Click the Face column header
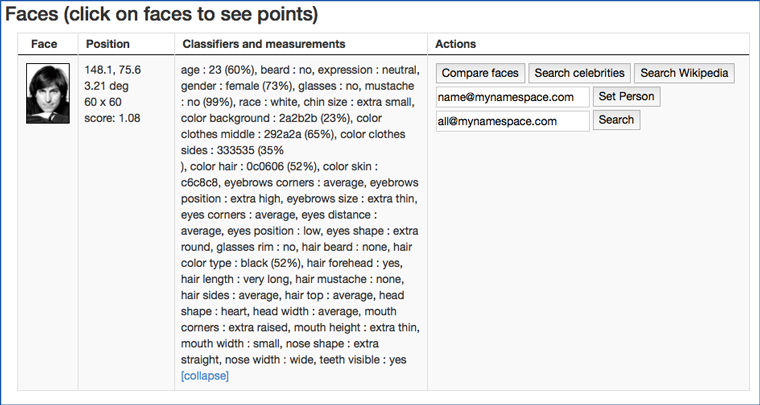Viewport: 760px width, 405px height. click(x=45, y=44)
